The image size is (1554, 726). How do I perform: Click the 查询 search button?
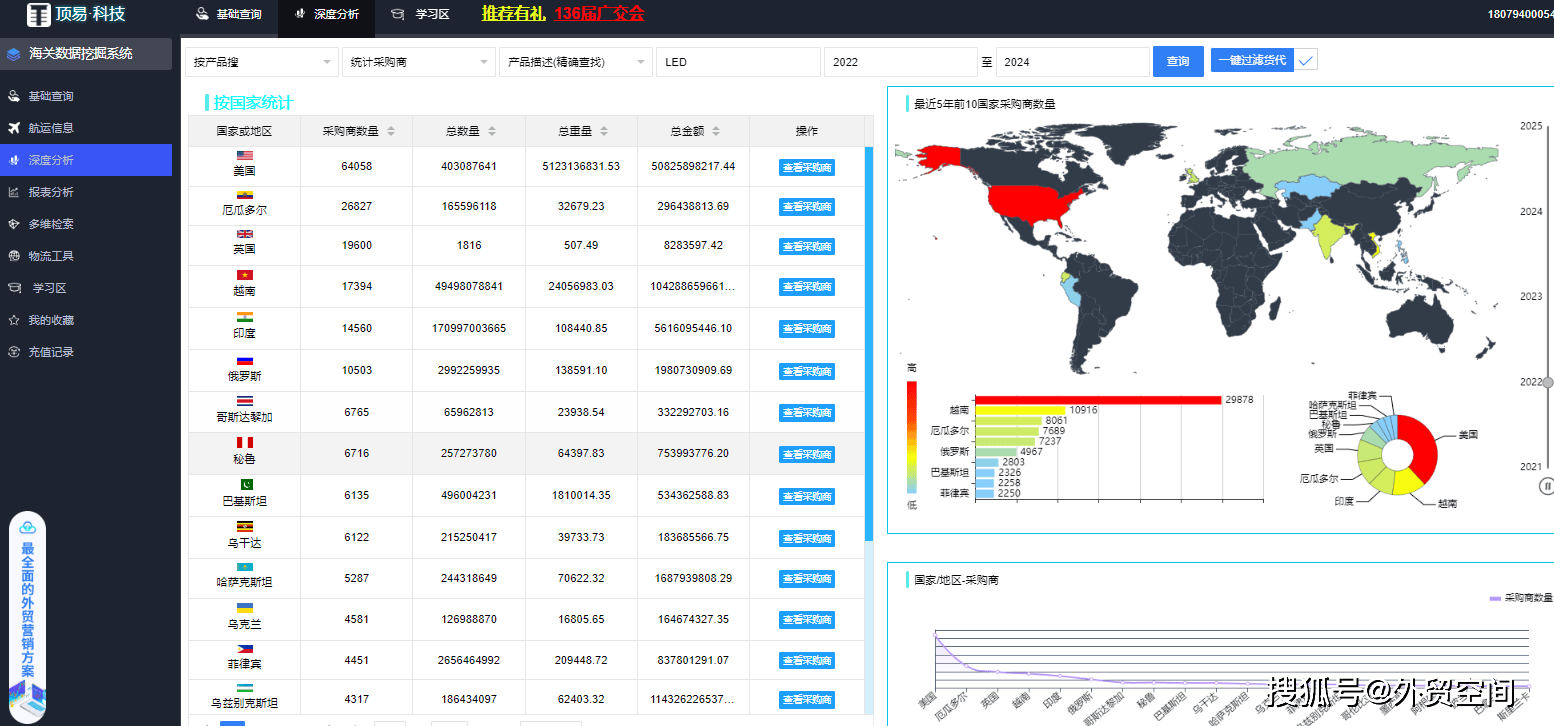tap(1177, 62)
